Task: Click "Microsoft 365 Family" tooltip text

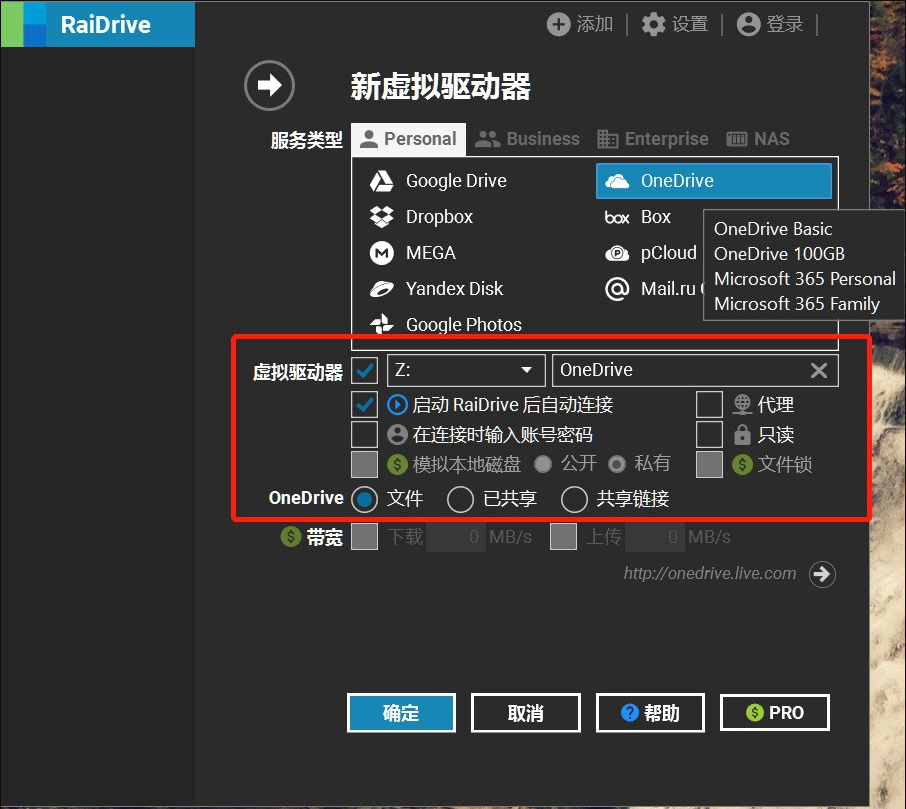Action: pyautogui.click(x=797, y=304)
